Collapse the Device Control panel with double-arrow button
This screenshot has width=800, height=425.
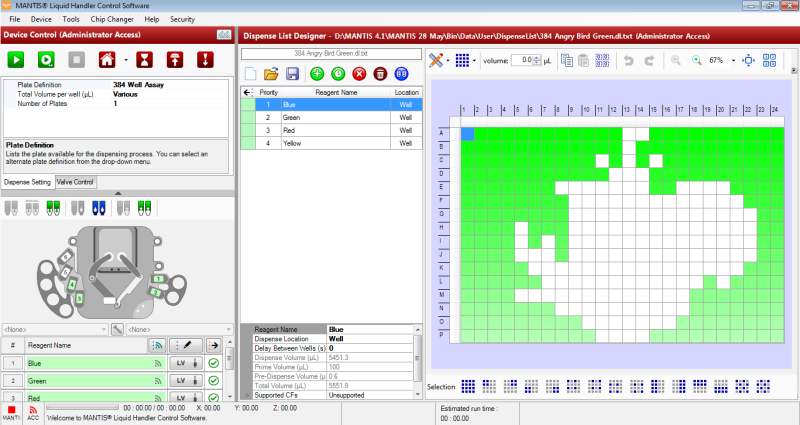pos(224,35)
